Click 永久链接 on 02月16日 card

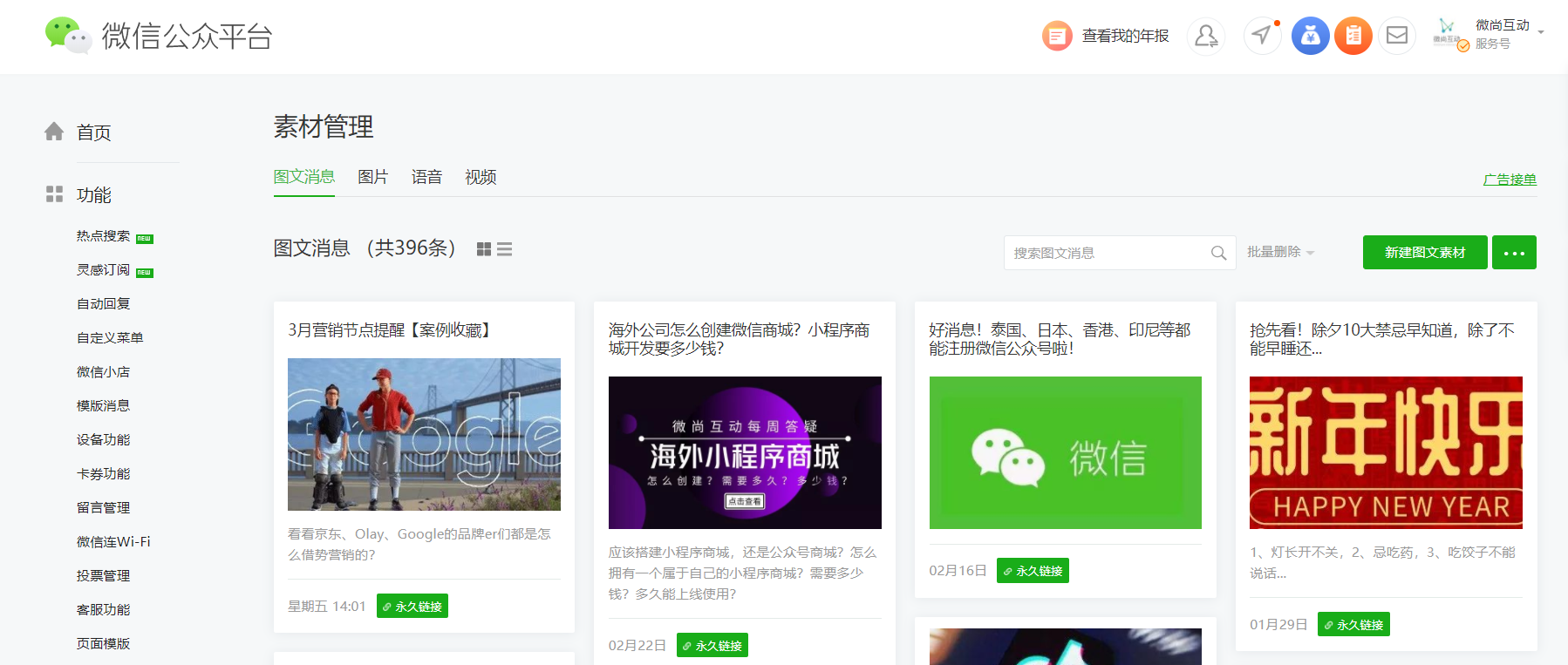(x=1033, y=571)
